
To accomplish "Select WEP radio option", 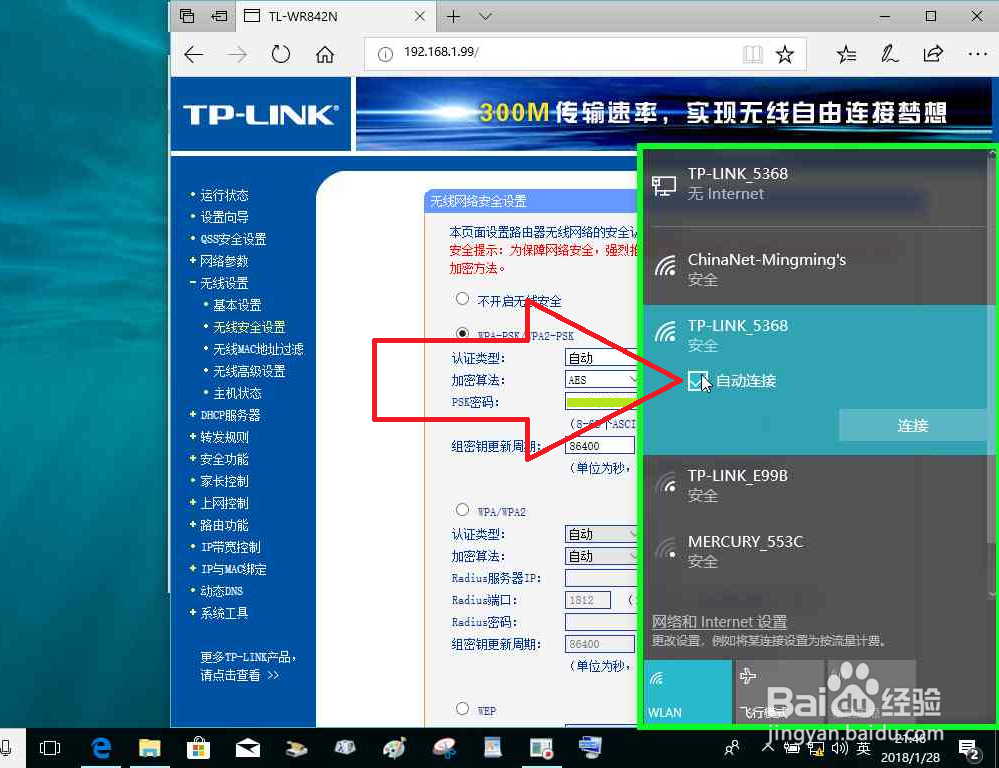I will [463, 709].
